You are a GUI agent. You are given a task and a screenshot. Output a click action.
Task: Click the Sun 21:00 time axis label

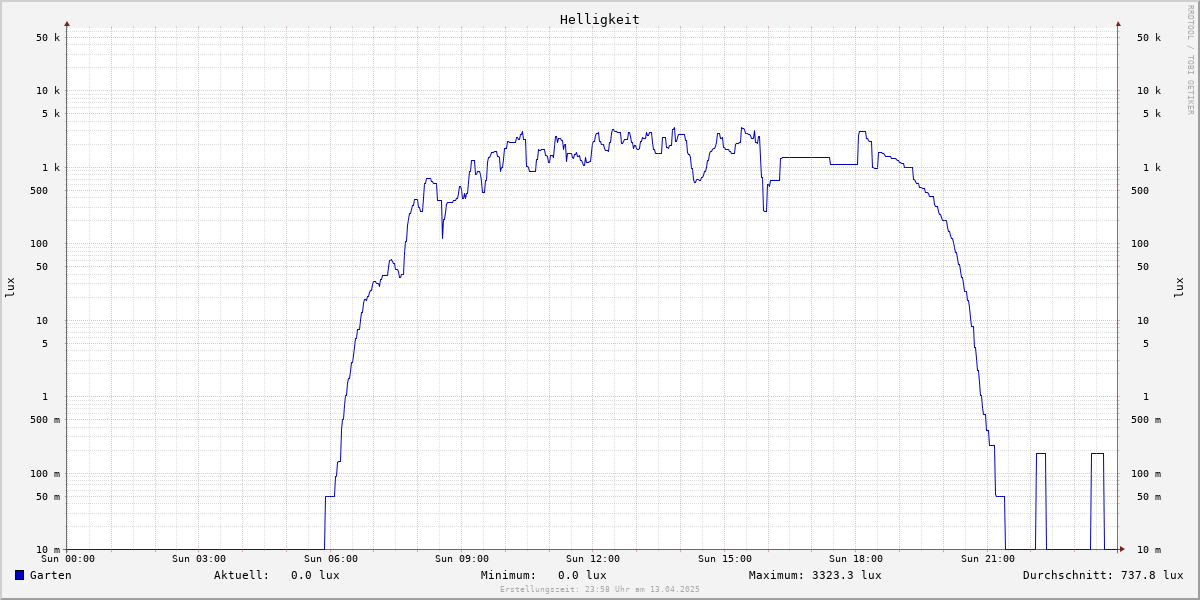tap(988, 559)
